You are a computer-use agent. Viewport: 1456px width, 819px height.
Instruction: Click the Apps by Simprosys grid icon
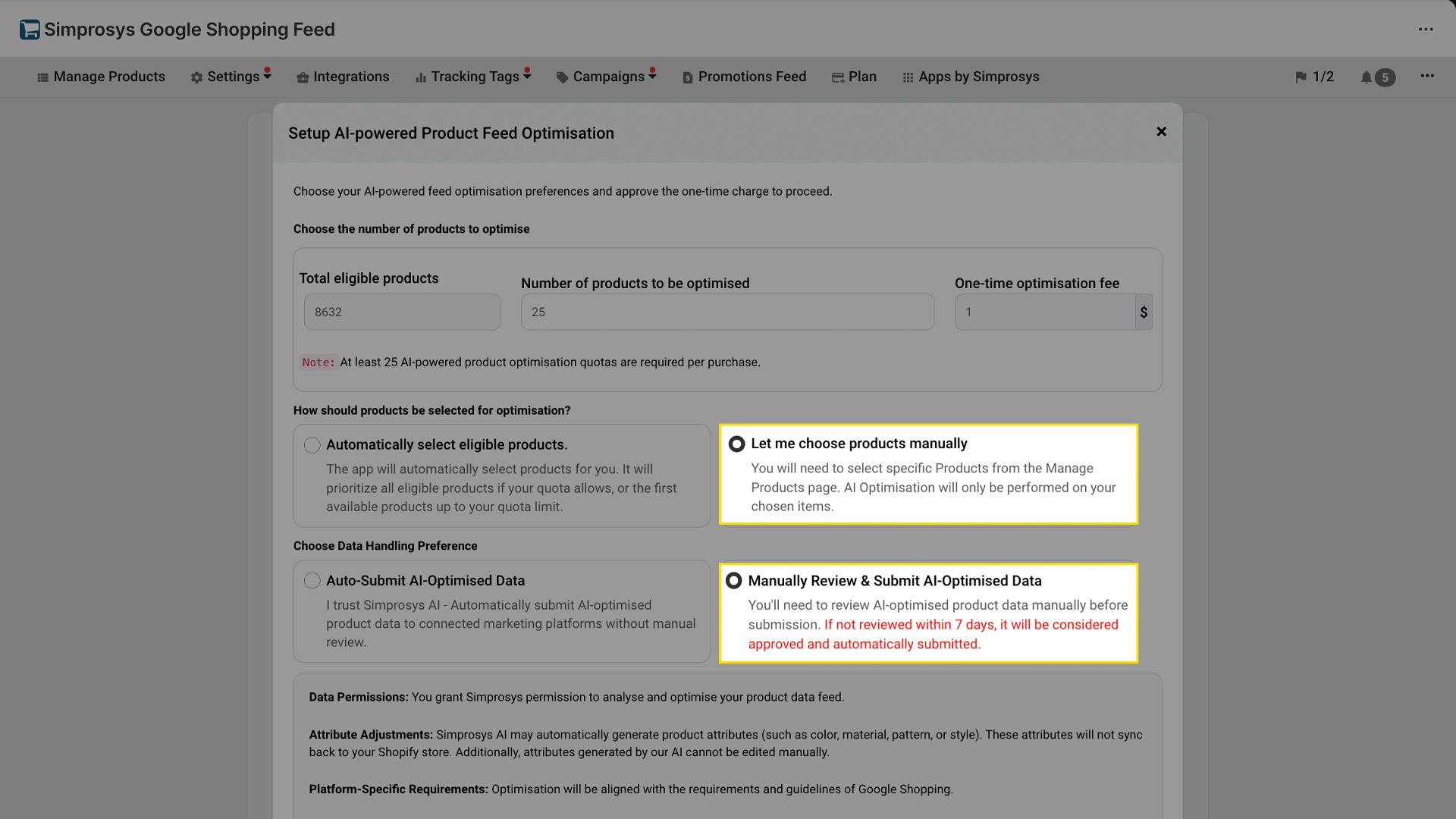pyautogui.click(x=907, y=77)
